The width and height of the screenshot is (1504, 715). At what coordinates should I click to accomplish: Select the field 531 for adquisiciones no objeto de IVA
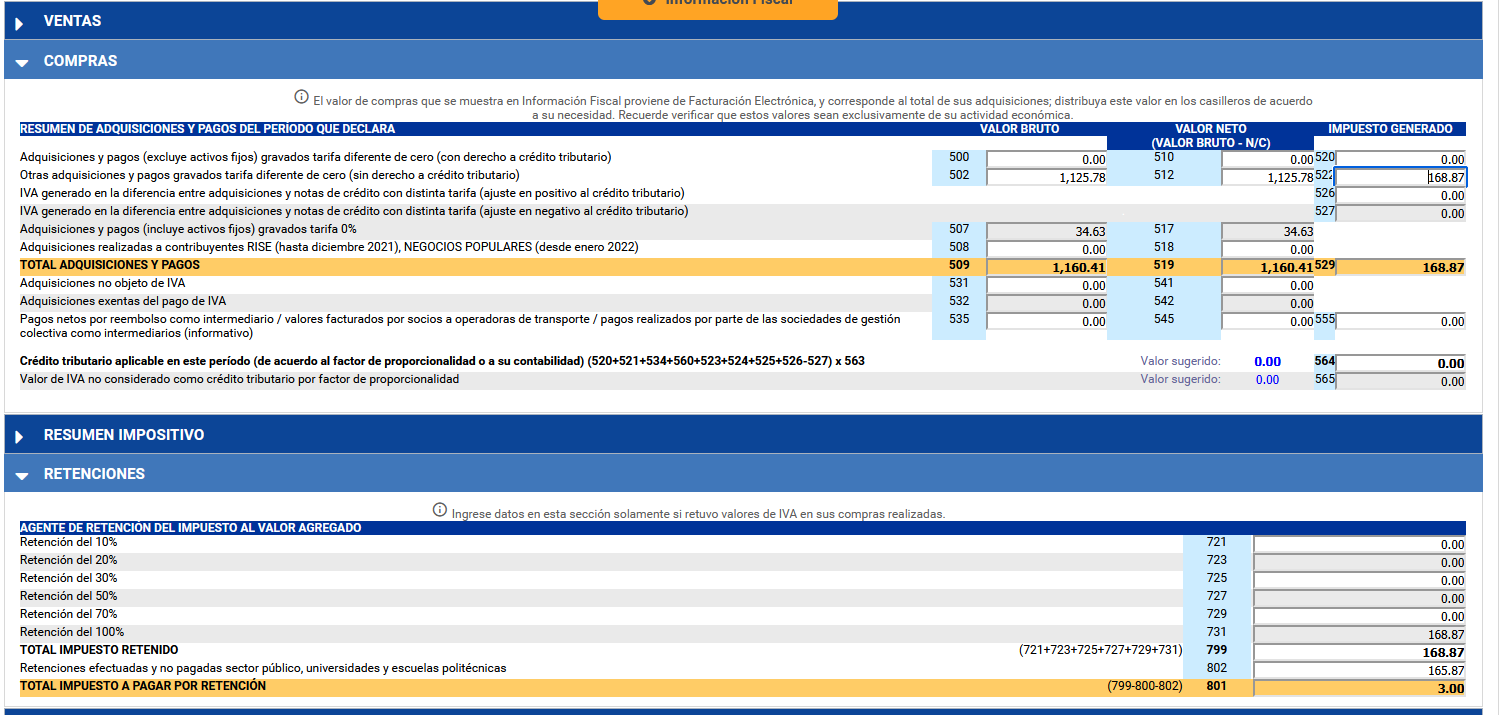(x=1046, y=285)
